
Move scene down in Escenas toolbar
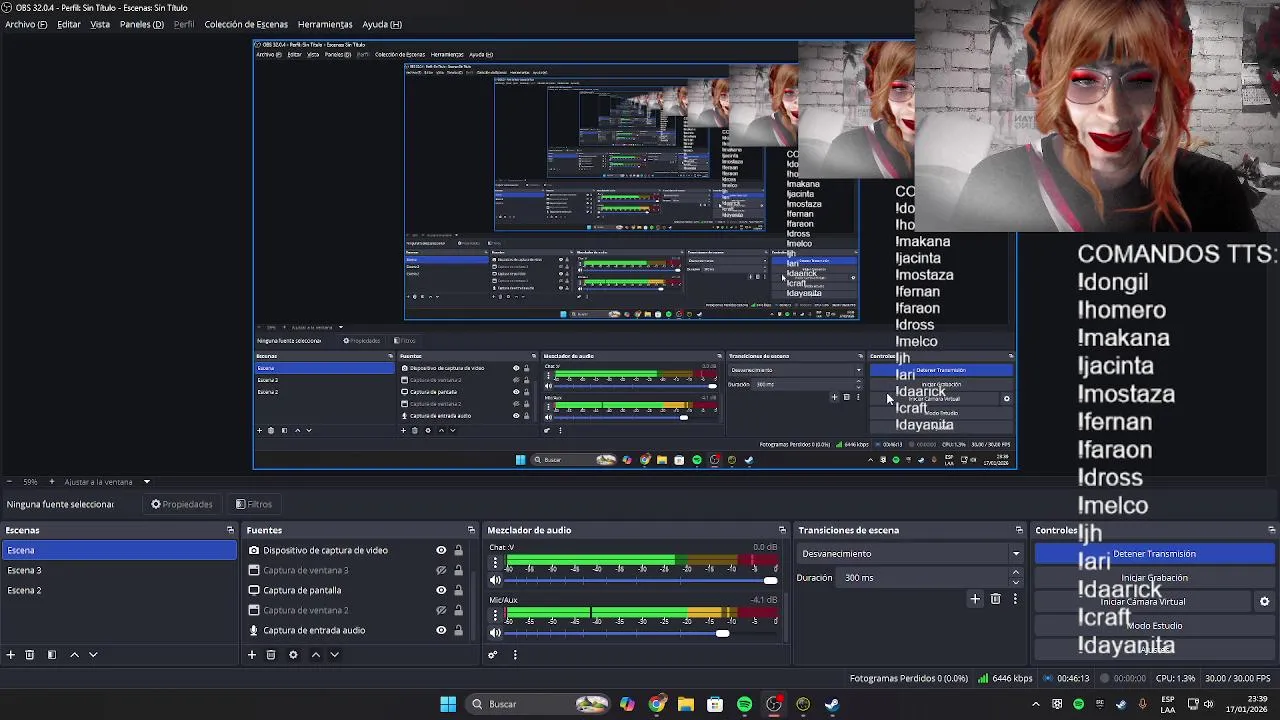click(x=93, y=655)
